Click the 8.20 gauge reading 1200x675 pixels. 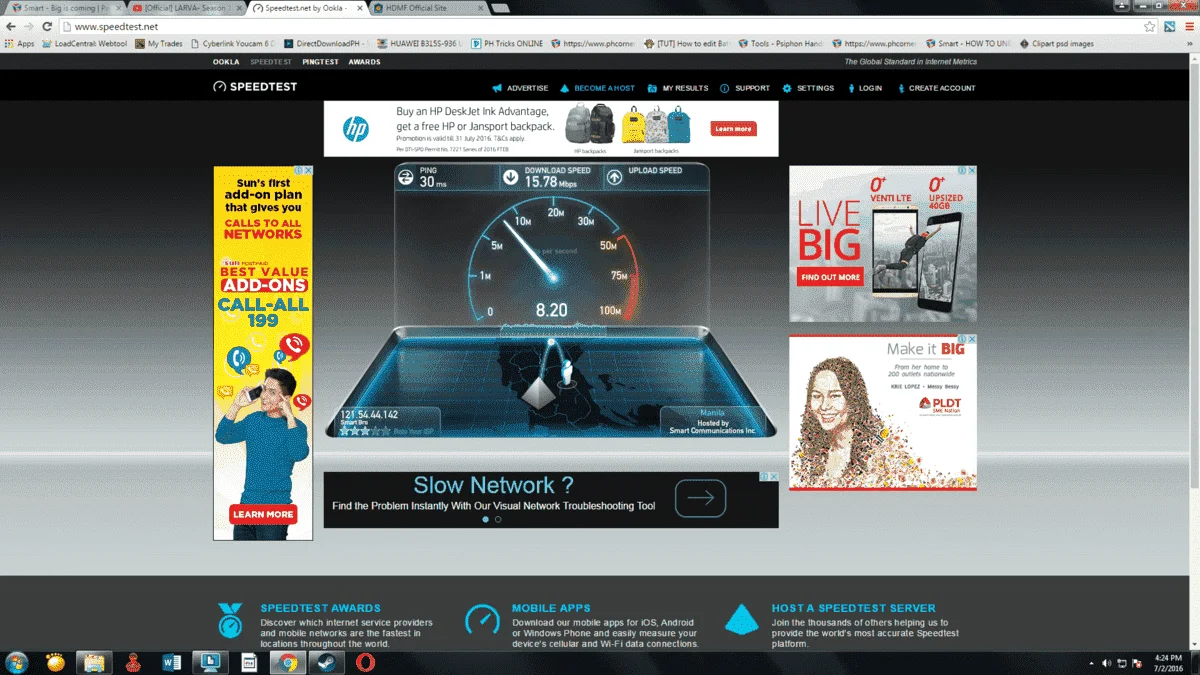tap(552, 311)
